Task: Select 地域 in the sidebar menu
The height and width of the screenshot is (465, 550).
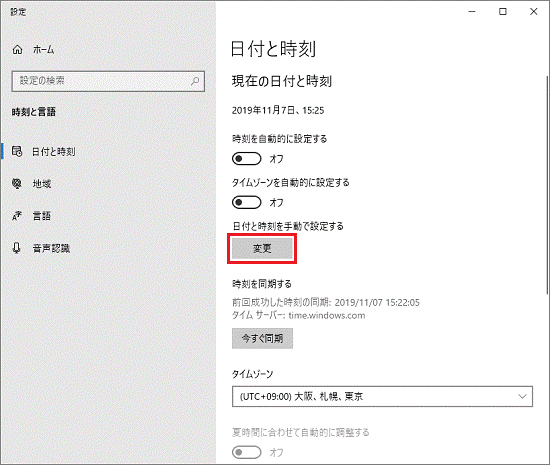Action: (42, 183)
